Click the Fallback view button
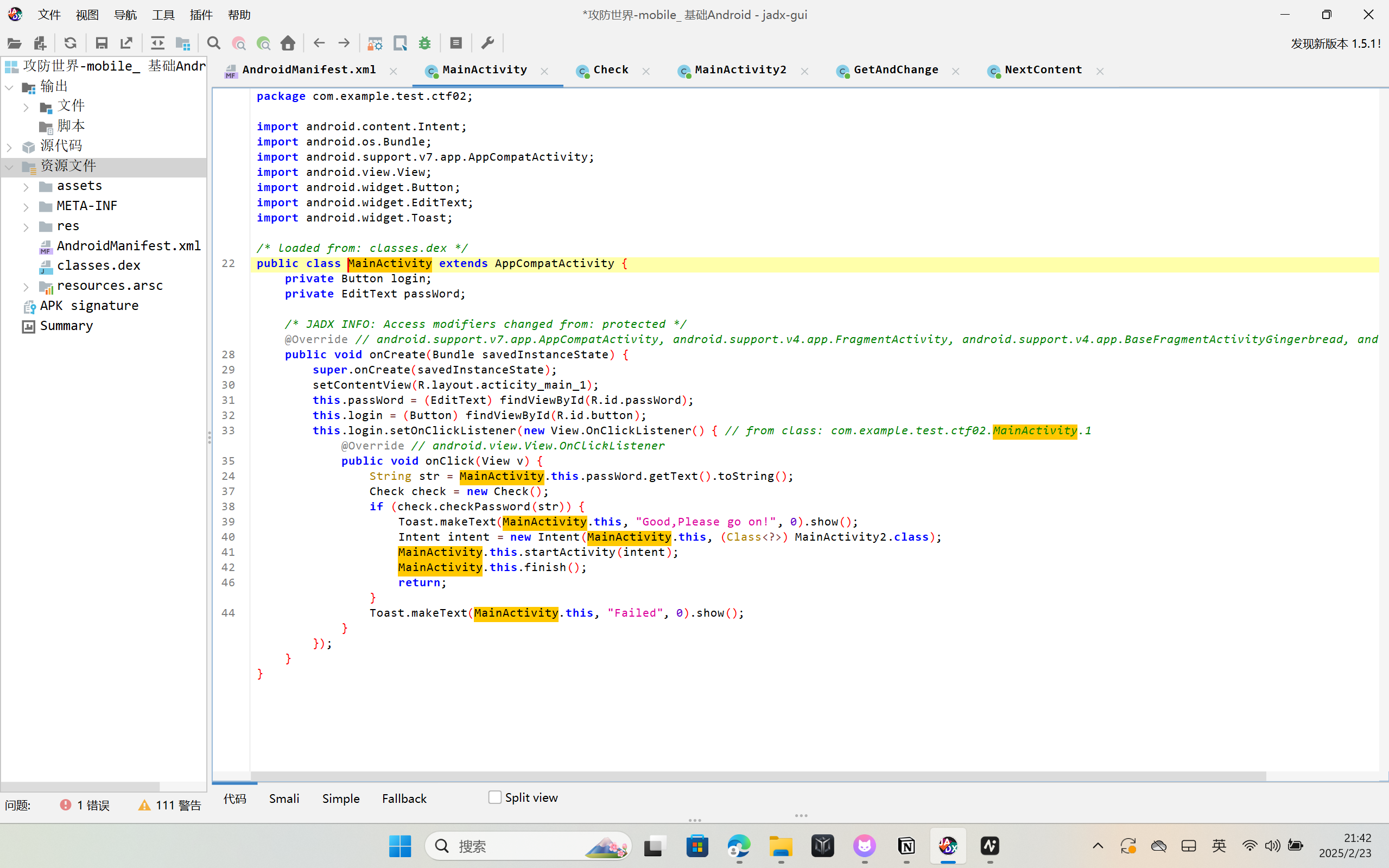The width and height of the screenshot is (1389, 868). coord(404,799)
